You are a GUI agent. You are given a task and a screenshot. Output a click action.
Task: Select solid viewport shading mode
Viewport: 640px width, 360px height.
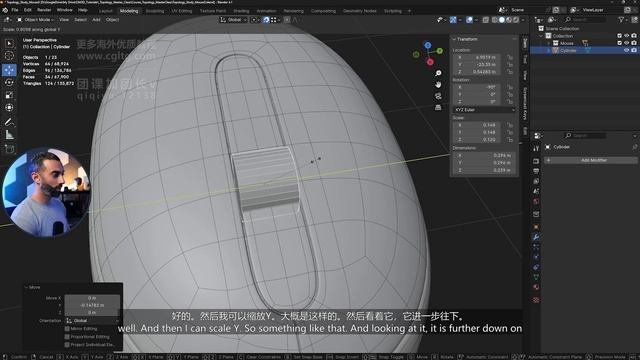(502, 20)
